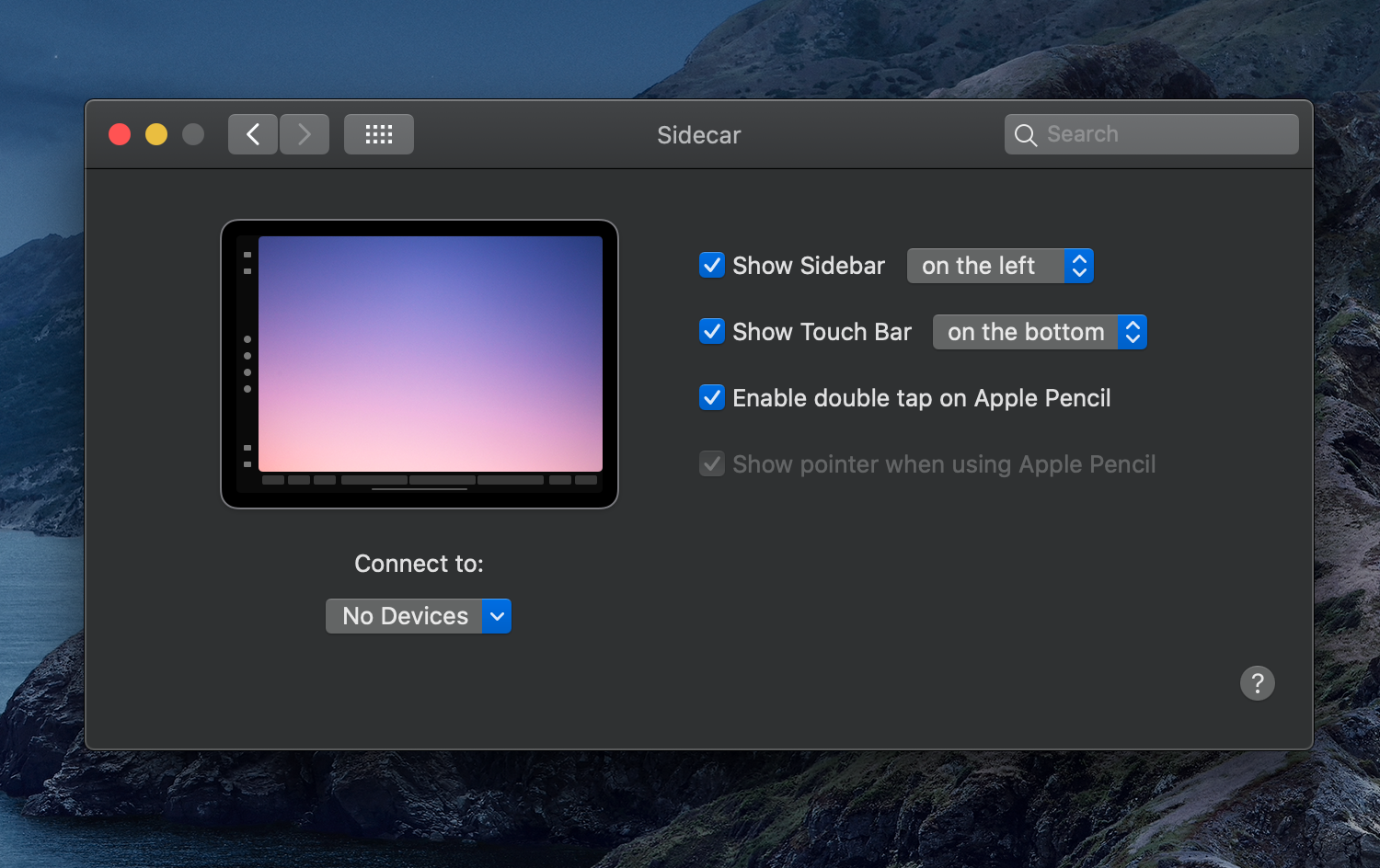
Task: Show all preferences with the grid icon
Action: [x=379, y=134]
